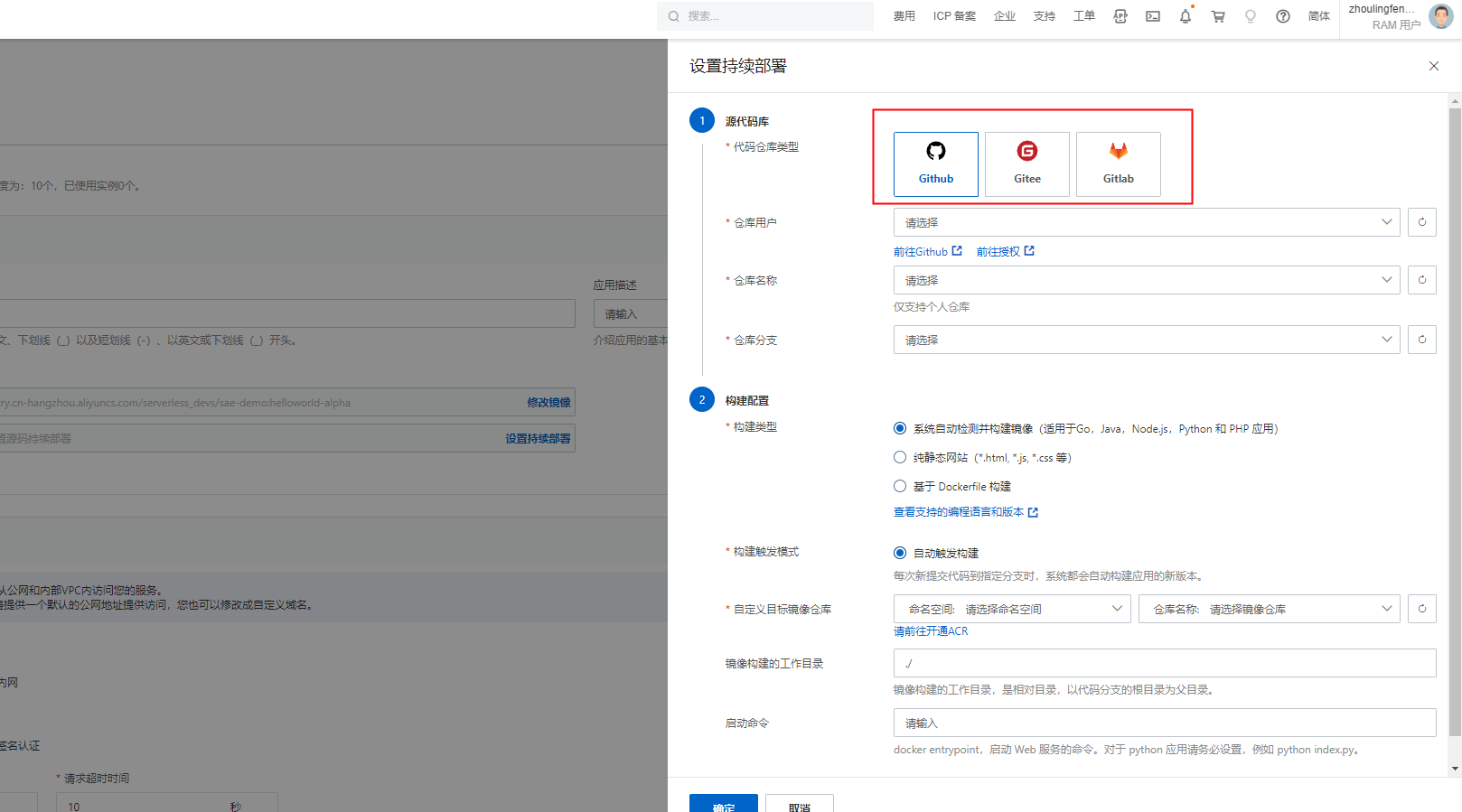
Task: Refresh the 仓库名称 list
Action: click(1421, 280)
